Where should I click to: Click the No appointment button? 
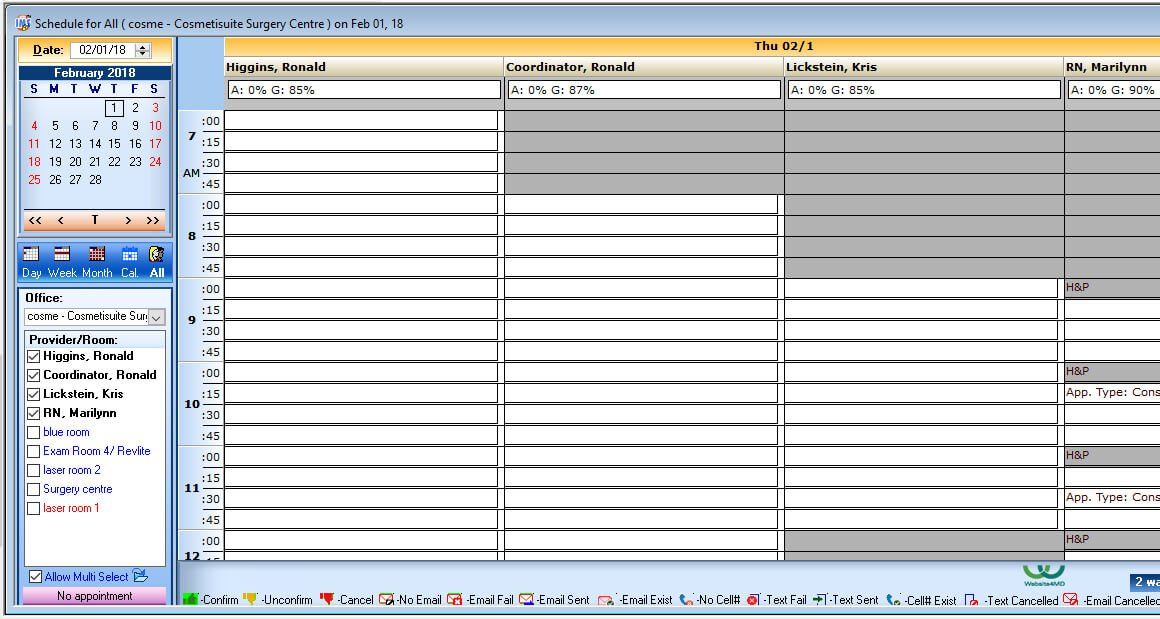pyautogui.click(x=95, y=595)
